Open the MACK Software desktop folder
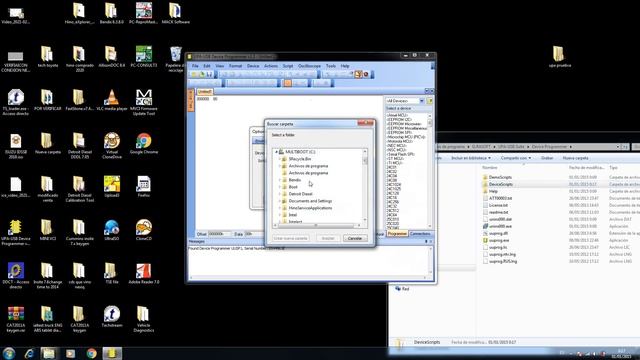 click(176, 13)
